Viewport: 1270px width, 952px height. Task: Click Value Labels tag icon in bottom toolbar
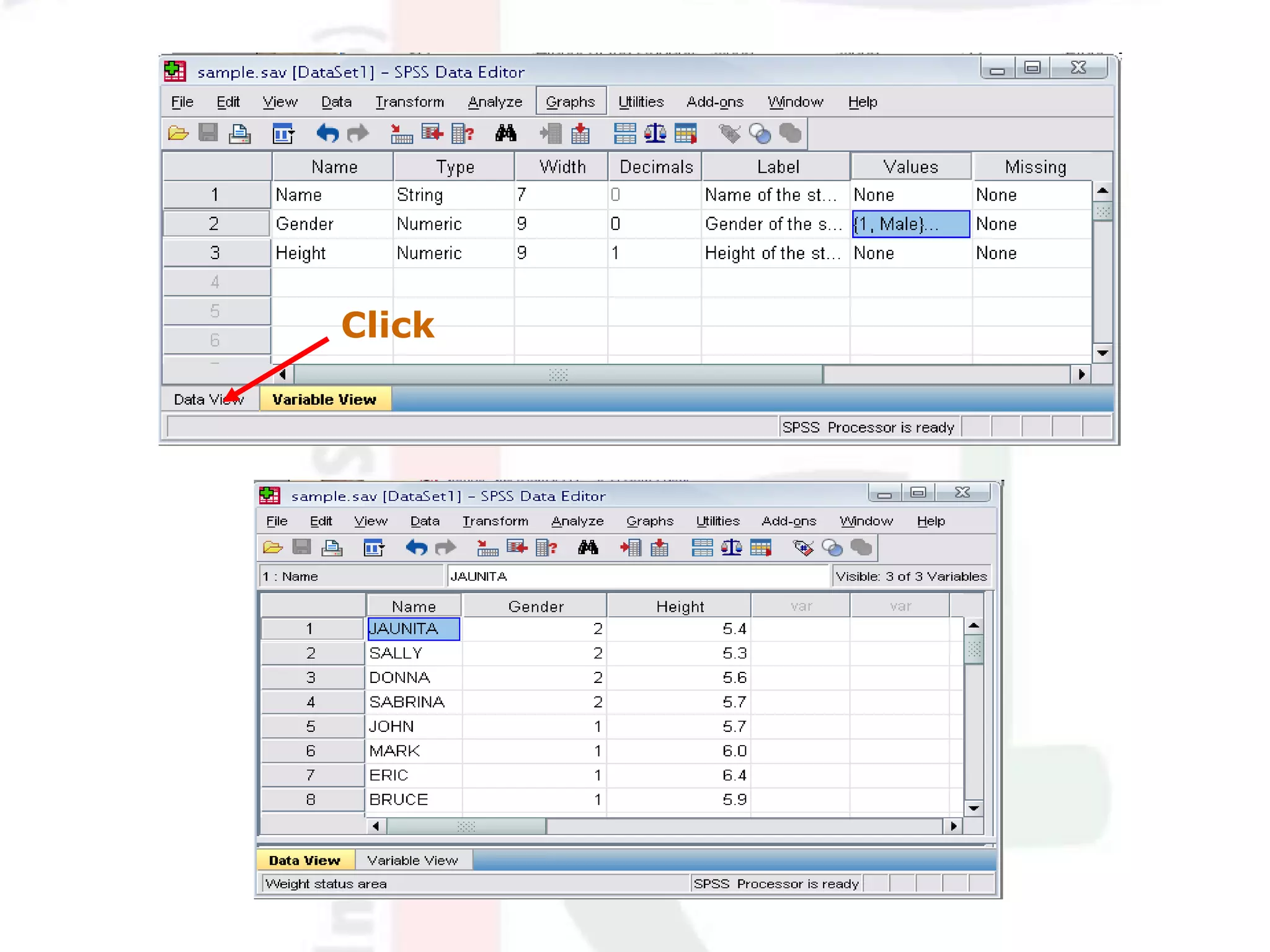(802, 548)
